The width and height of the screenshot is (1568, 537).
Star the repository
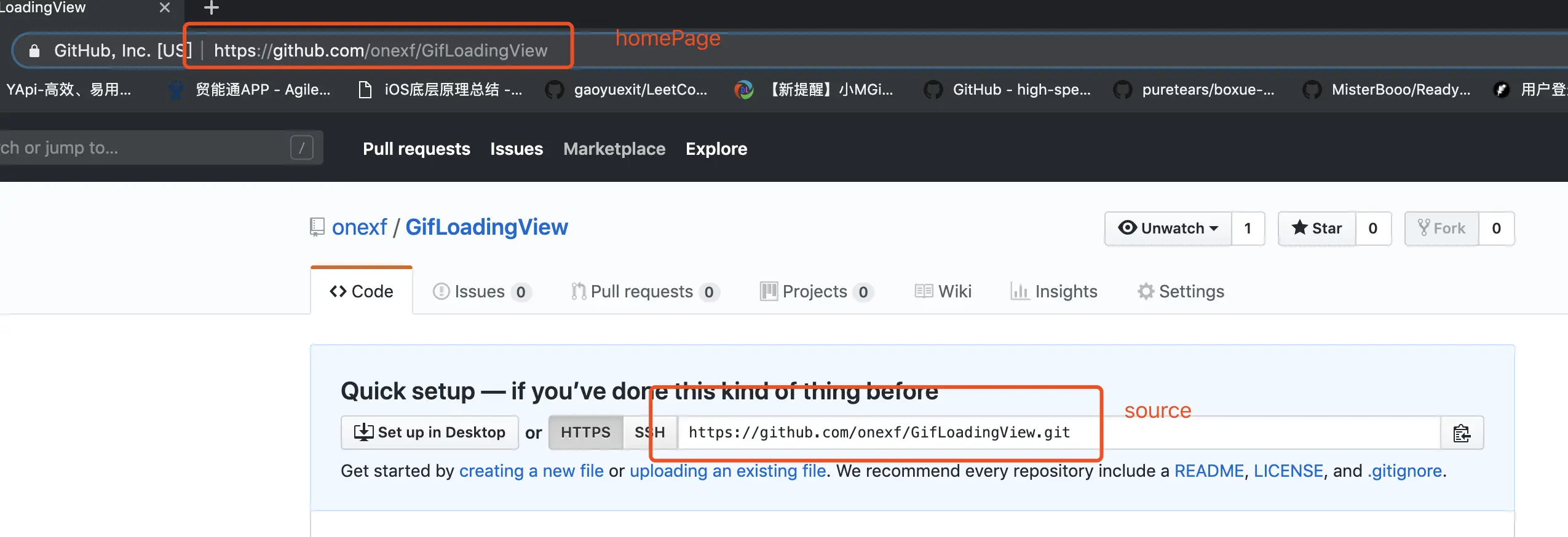[x=1317, y=229]
